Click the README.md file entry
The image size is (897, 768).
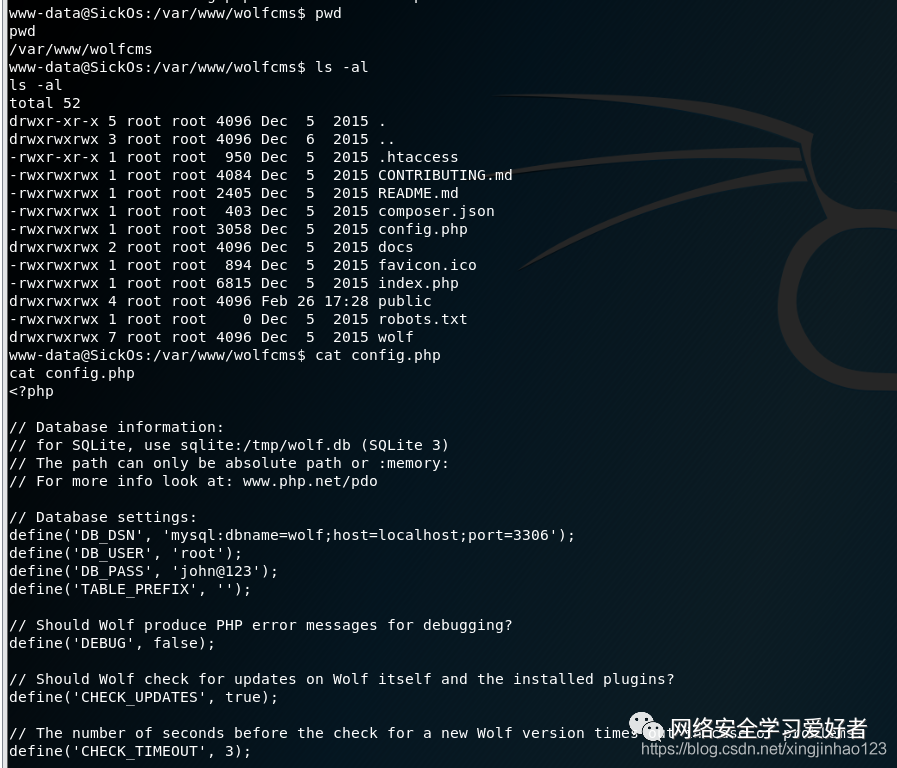coord(418,193)
